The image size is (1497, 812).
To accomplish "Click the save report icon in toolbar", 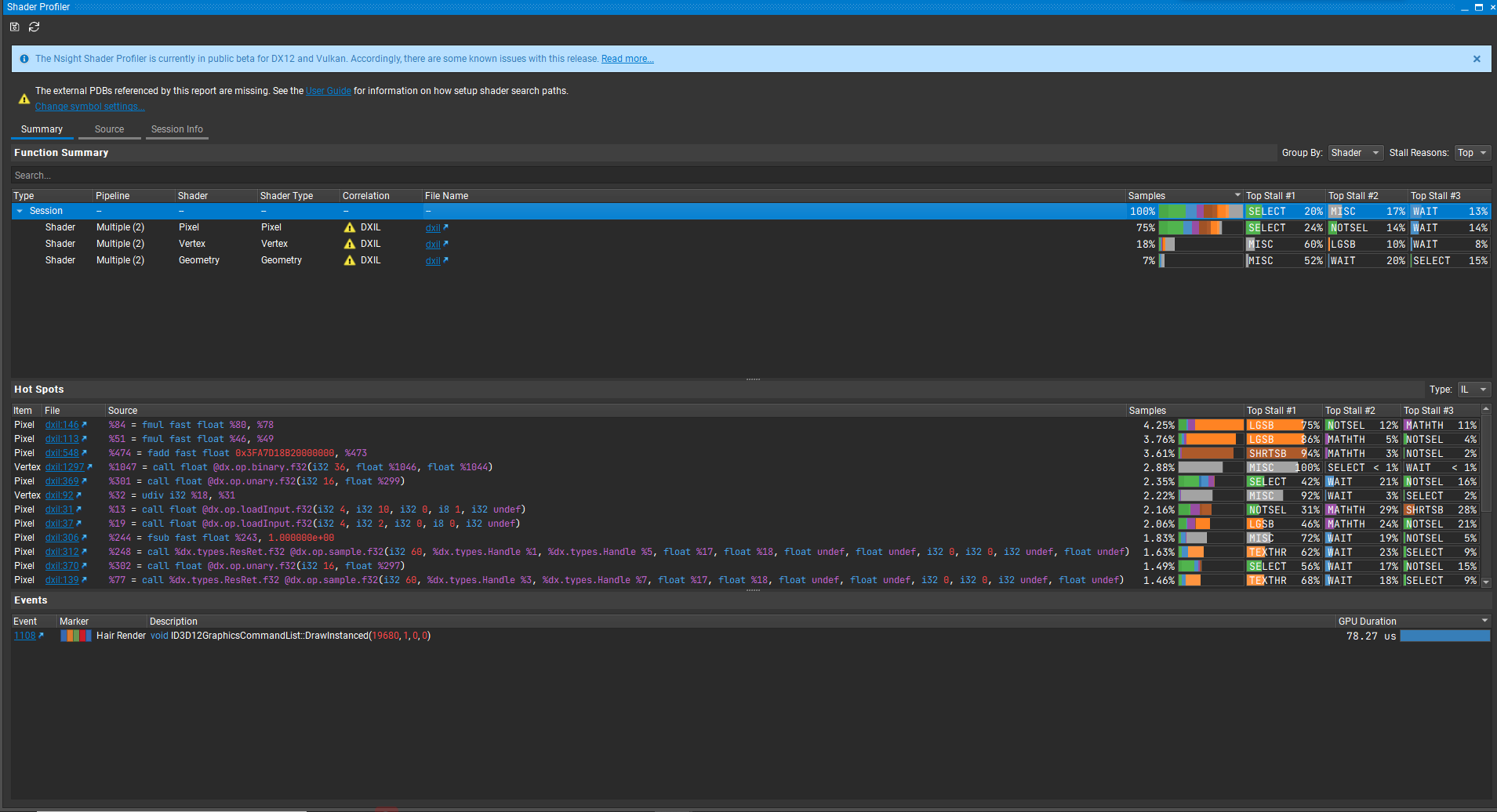I will point(15,27).
